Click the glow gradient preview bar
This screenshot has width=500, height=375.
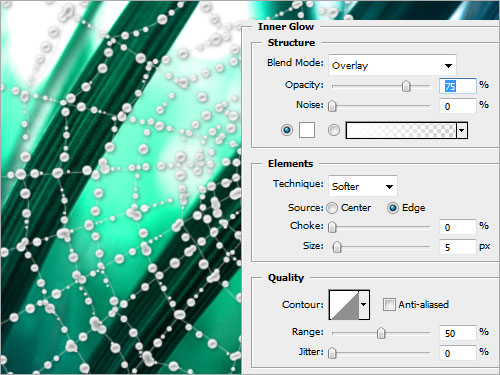401,130
